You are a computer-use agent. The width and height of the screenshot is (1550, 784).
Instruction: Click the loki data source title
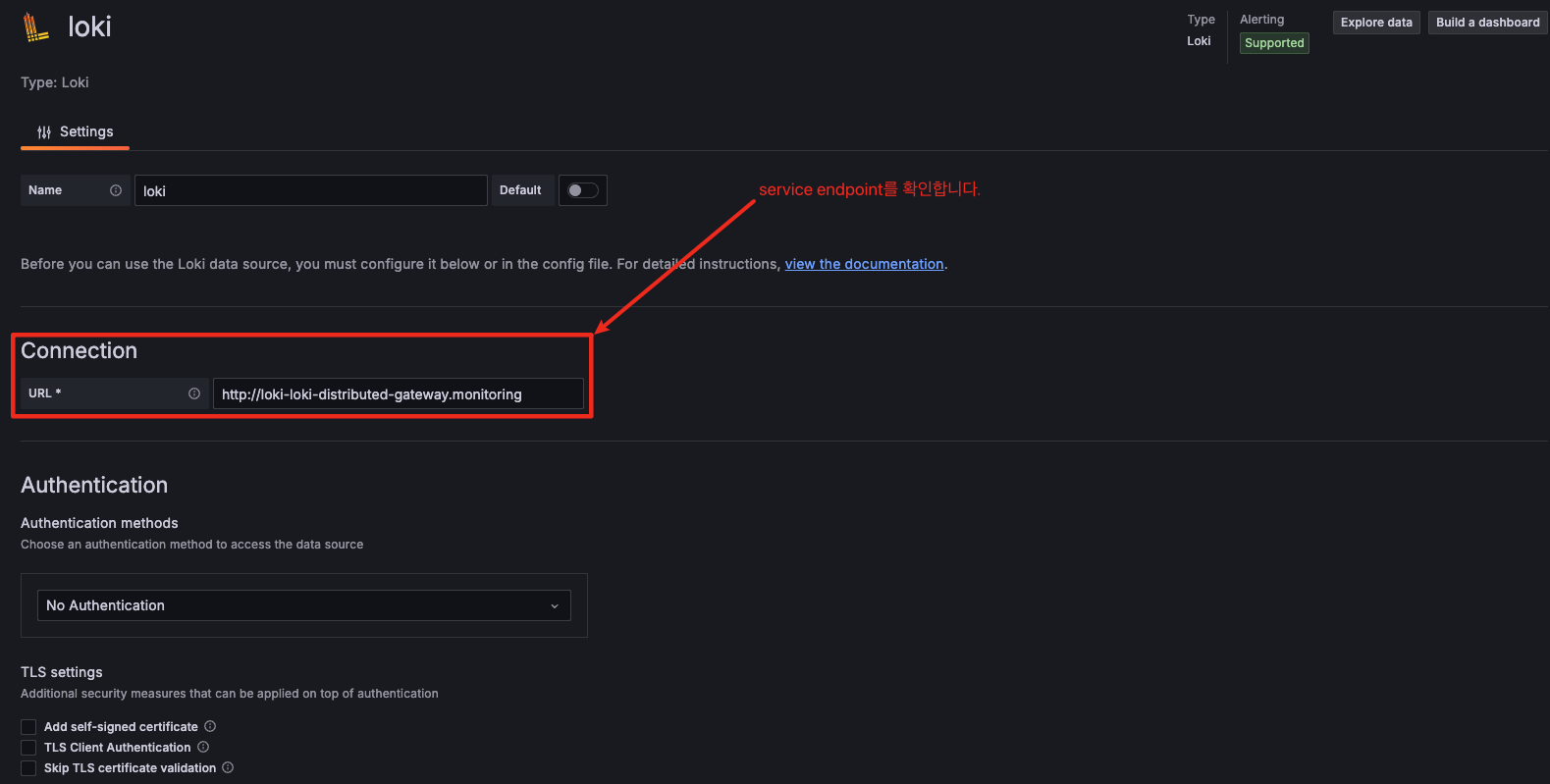[89, 26]
